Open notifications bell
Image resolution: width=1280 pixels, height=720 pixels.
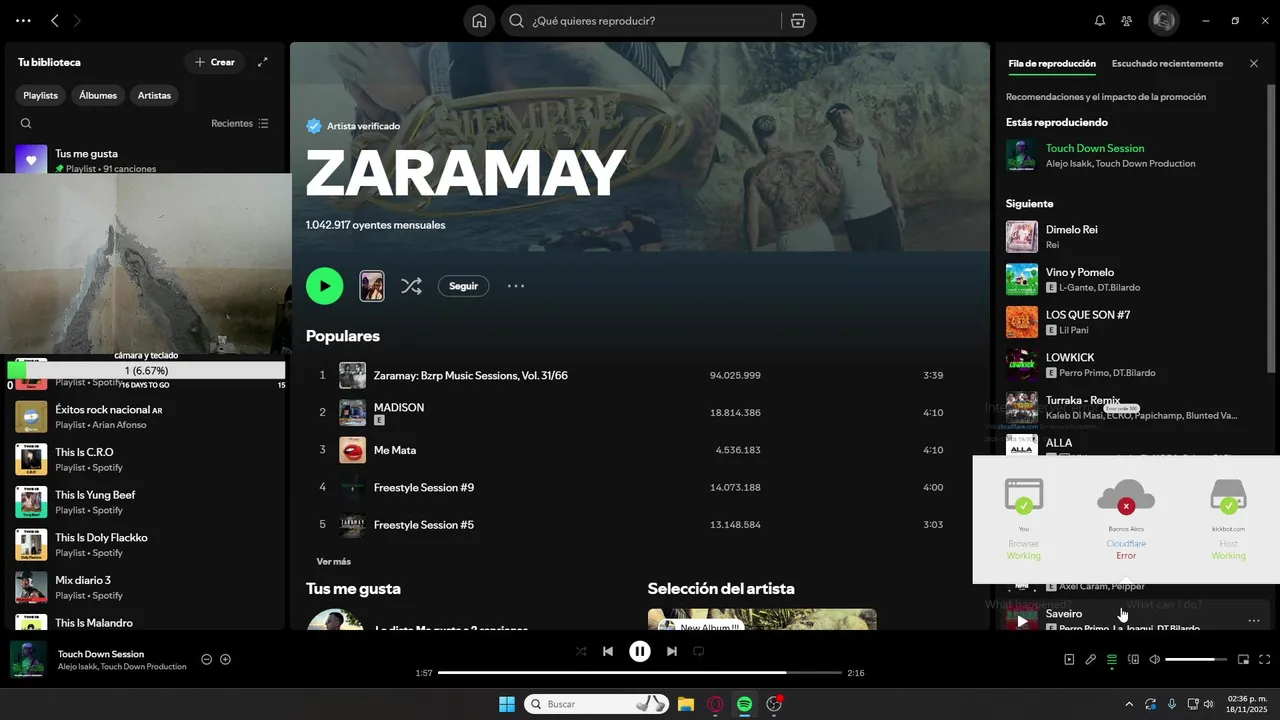coord(1100,21)
